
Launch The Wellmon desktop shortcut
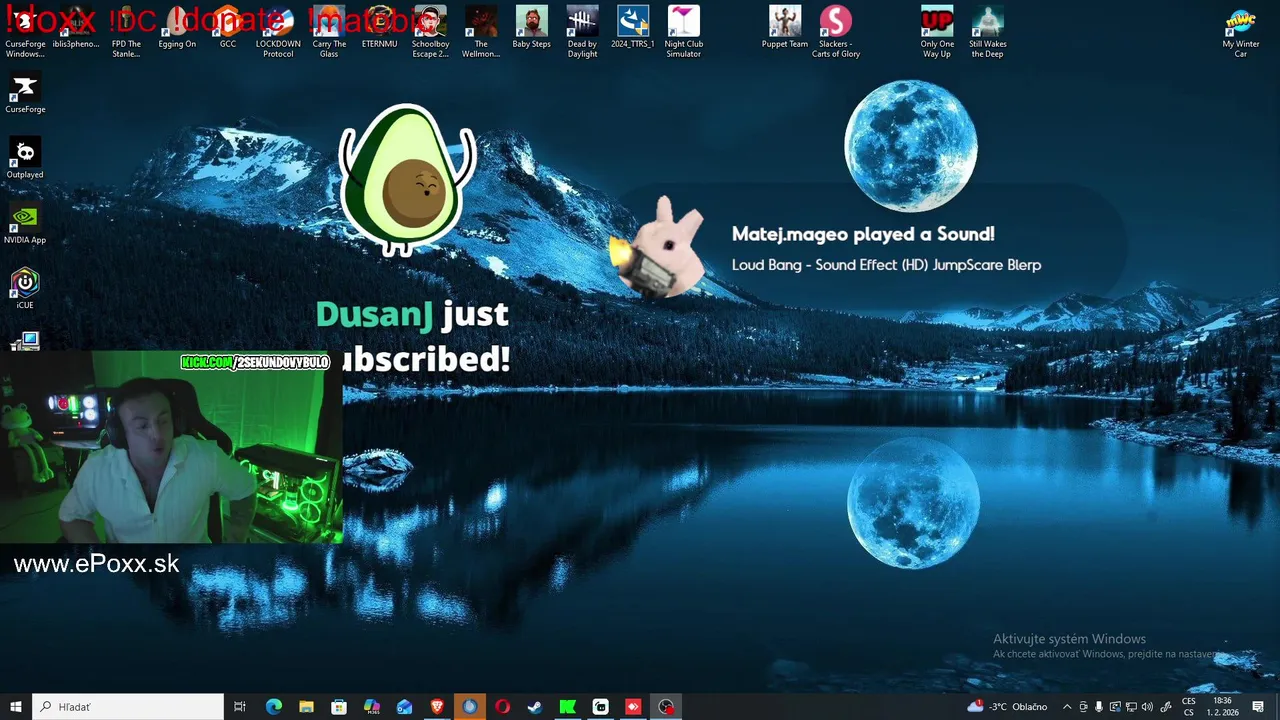click(x=481, y=32)
